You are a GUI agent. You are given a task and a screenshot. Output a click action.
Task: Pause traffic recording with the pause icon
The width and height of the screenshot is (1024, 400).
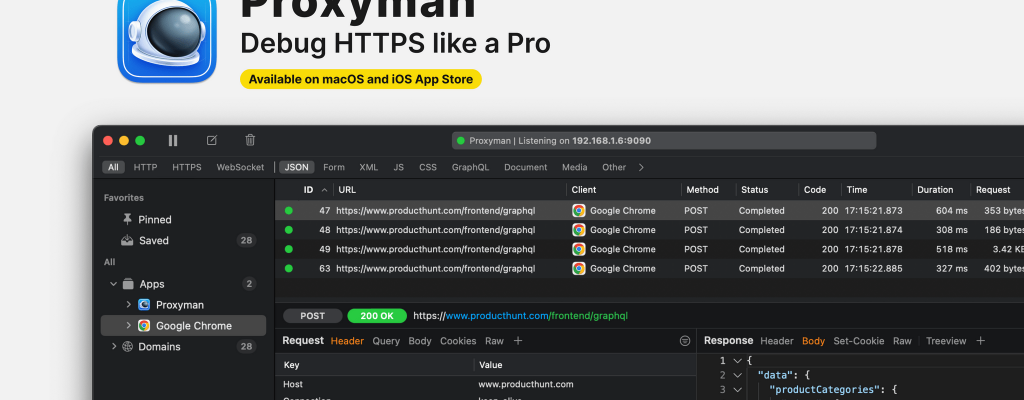pos(173,141)
